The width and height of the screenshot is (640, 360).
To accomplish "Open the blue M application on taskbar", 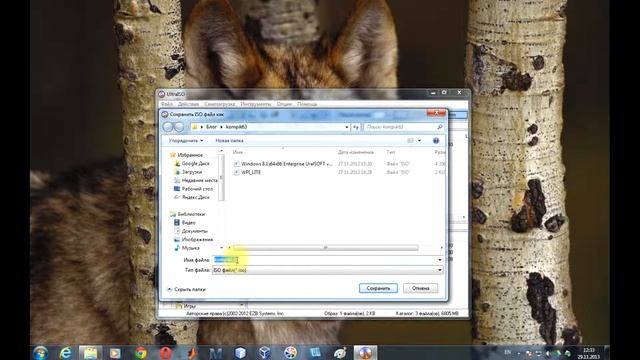I will (x=216, y=353).
